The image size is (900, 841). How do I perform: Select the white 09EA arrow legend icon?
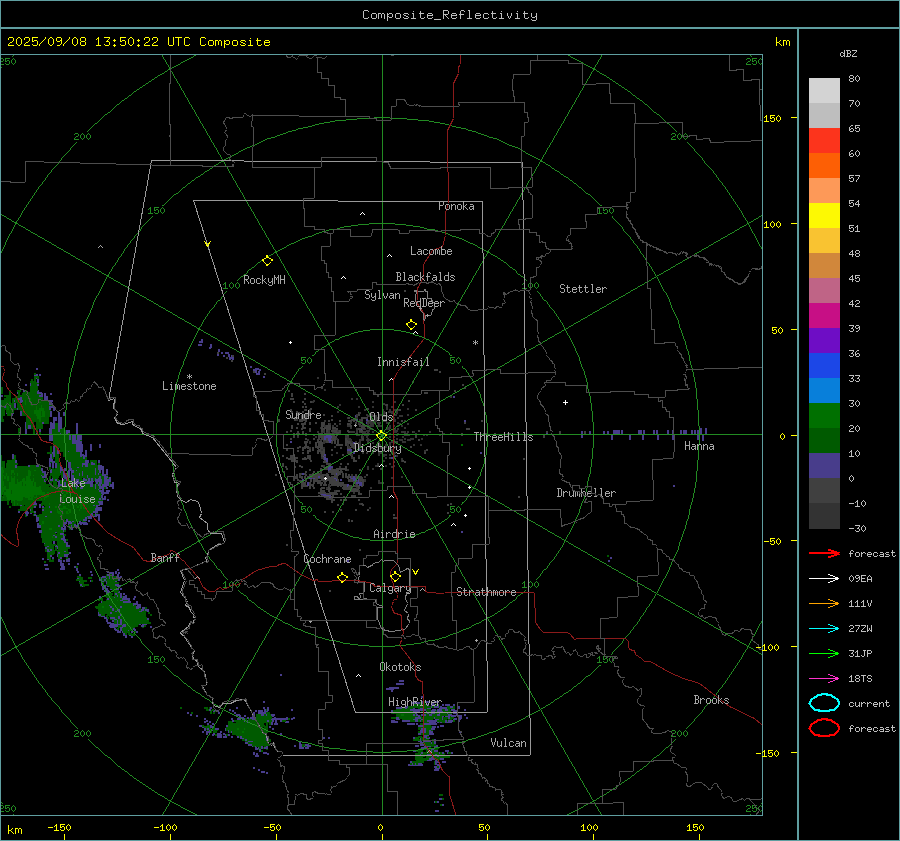tap(824, 579)
